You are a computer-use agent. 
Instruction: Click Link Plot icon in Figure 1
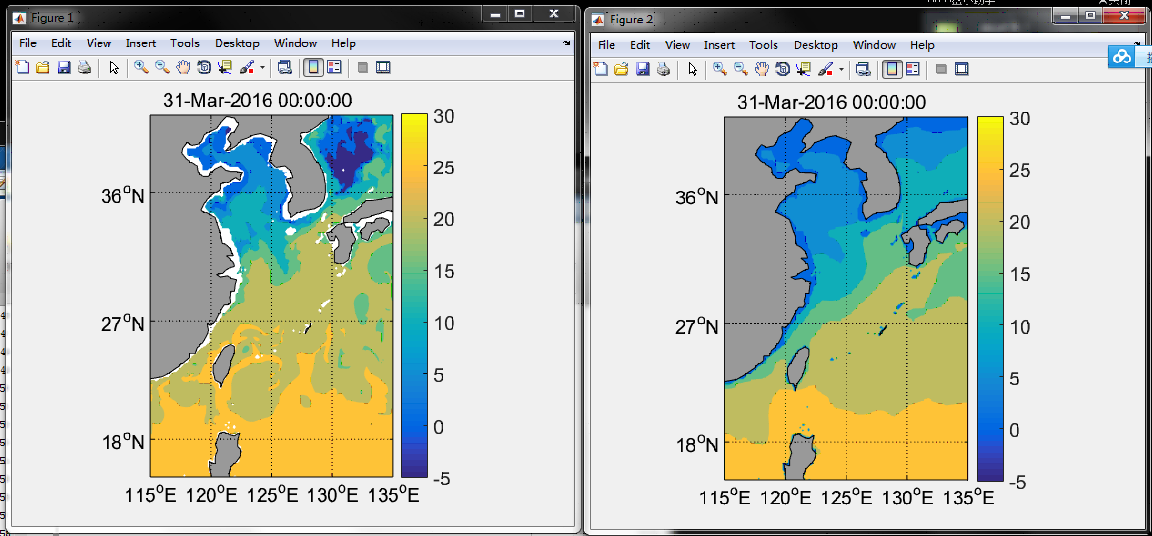[285, 68]
